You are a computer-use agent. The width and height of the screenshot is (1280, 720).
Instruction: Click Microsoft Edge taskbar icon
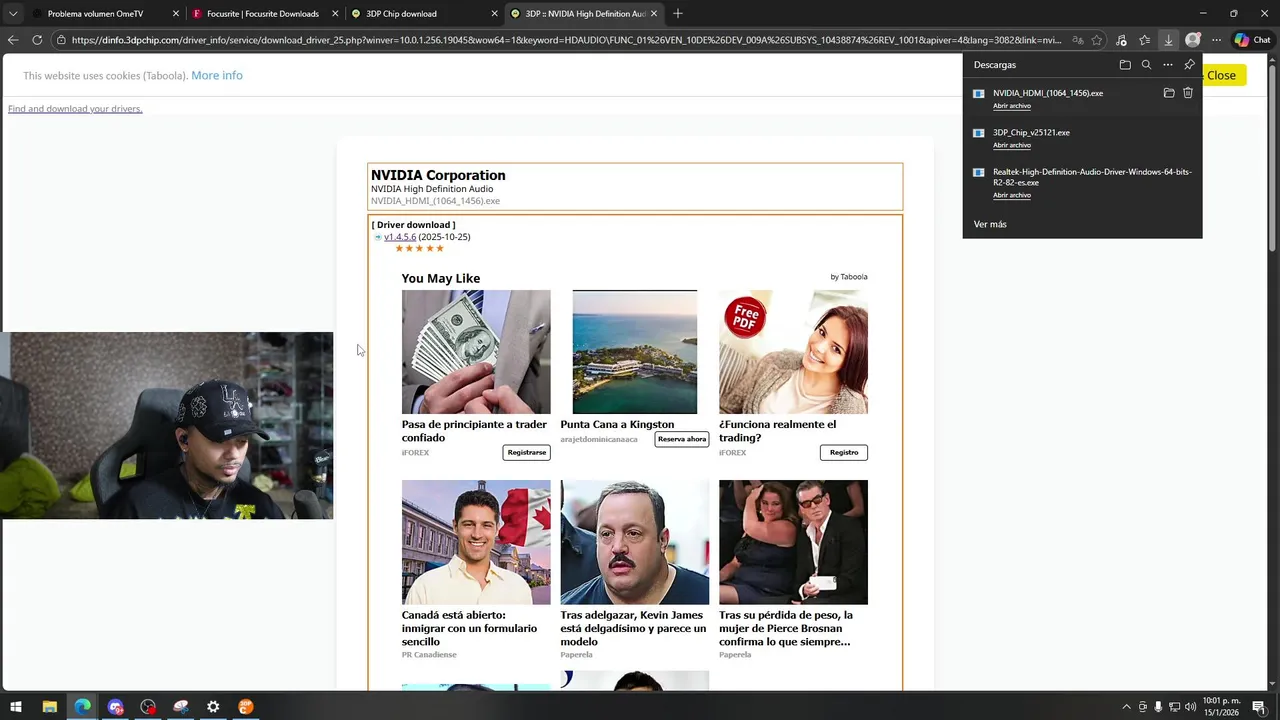point(82,707)
